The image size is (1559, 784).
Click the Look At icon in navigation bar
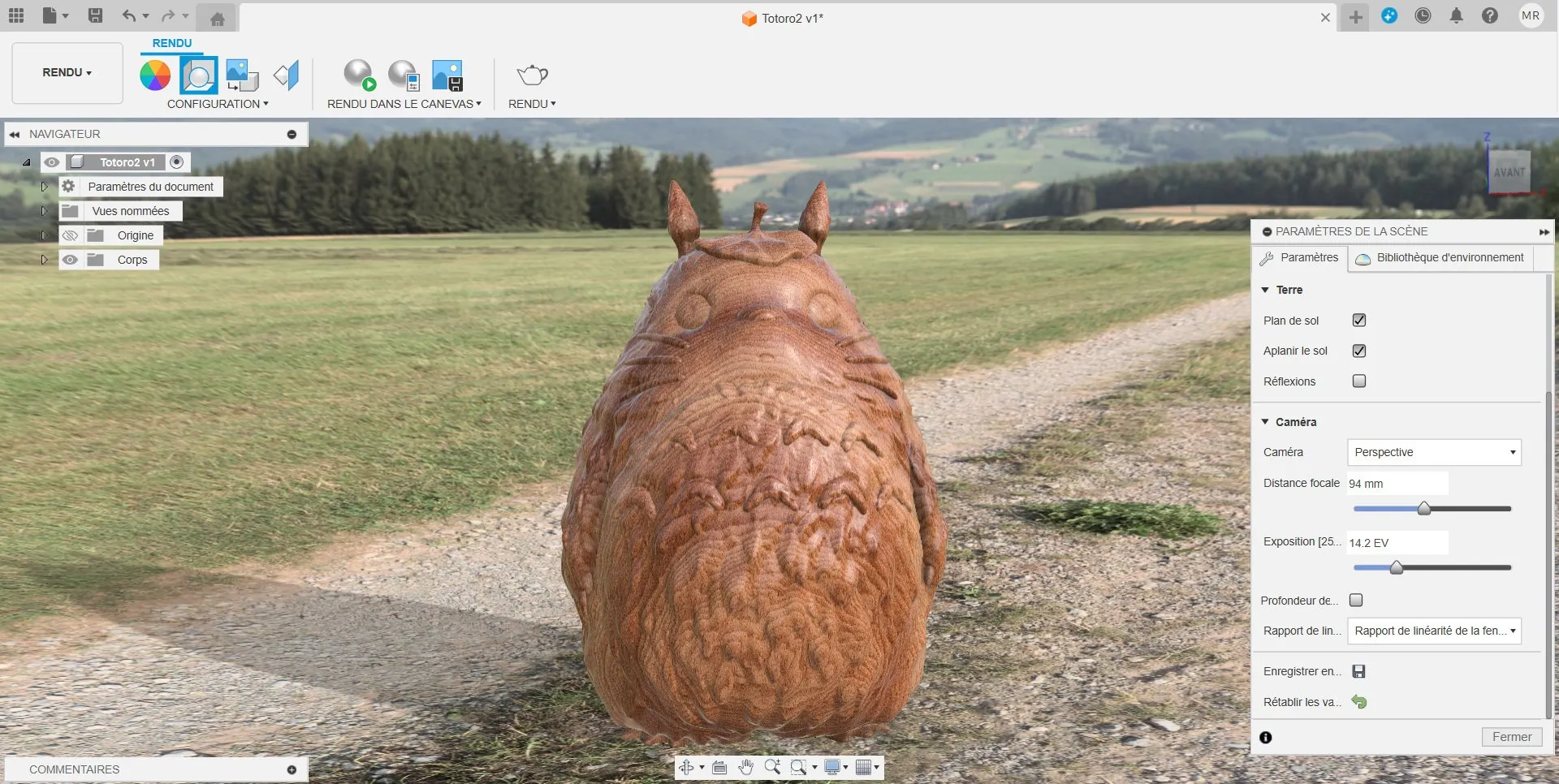click(x=719, y=767)
